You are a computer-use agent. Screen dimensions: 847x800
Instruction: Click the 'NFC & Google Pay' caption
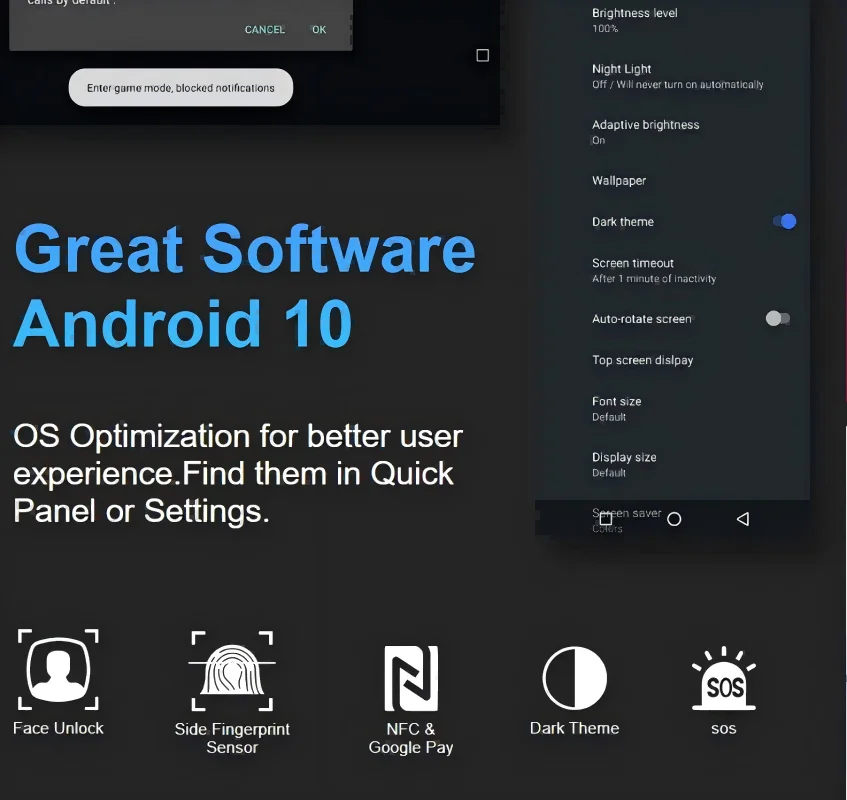pyautogui.click(x=411, y=738)
